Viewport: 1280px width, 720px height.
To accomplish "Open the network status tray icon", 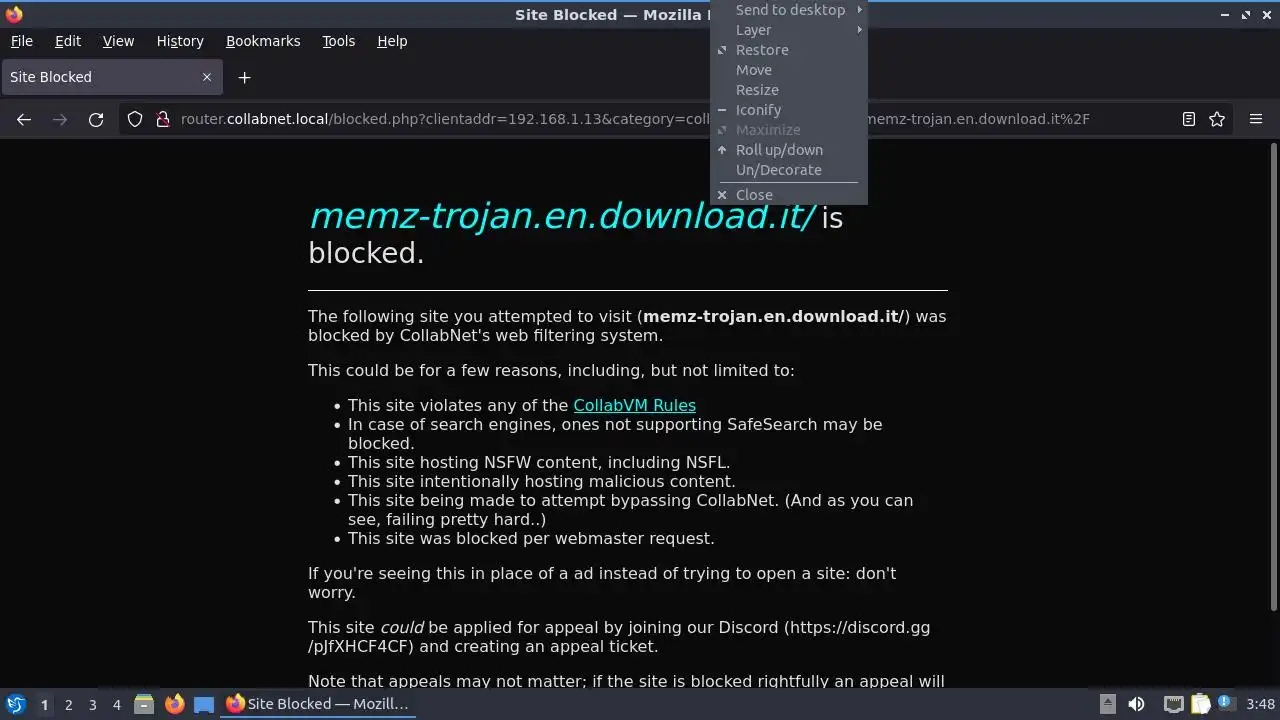I will (1174, 704).
